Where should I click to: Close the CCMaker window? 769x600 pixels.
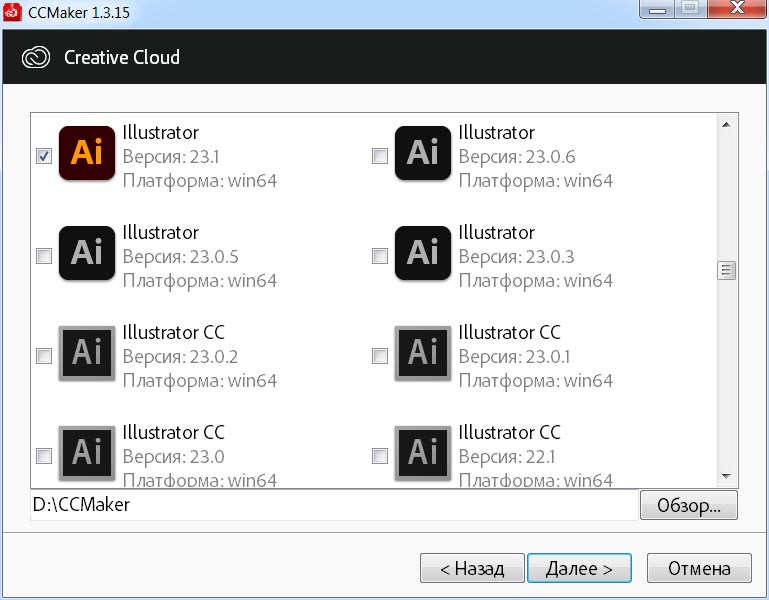pyautogui.click(x=737, y=8)
